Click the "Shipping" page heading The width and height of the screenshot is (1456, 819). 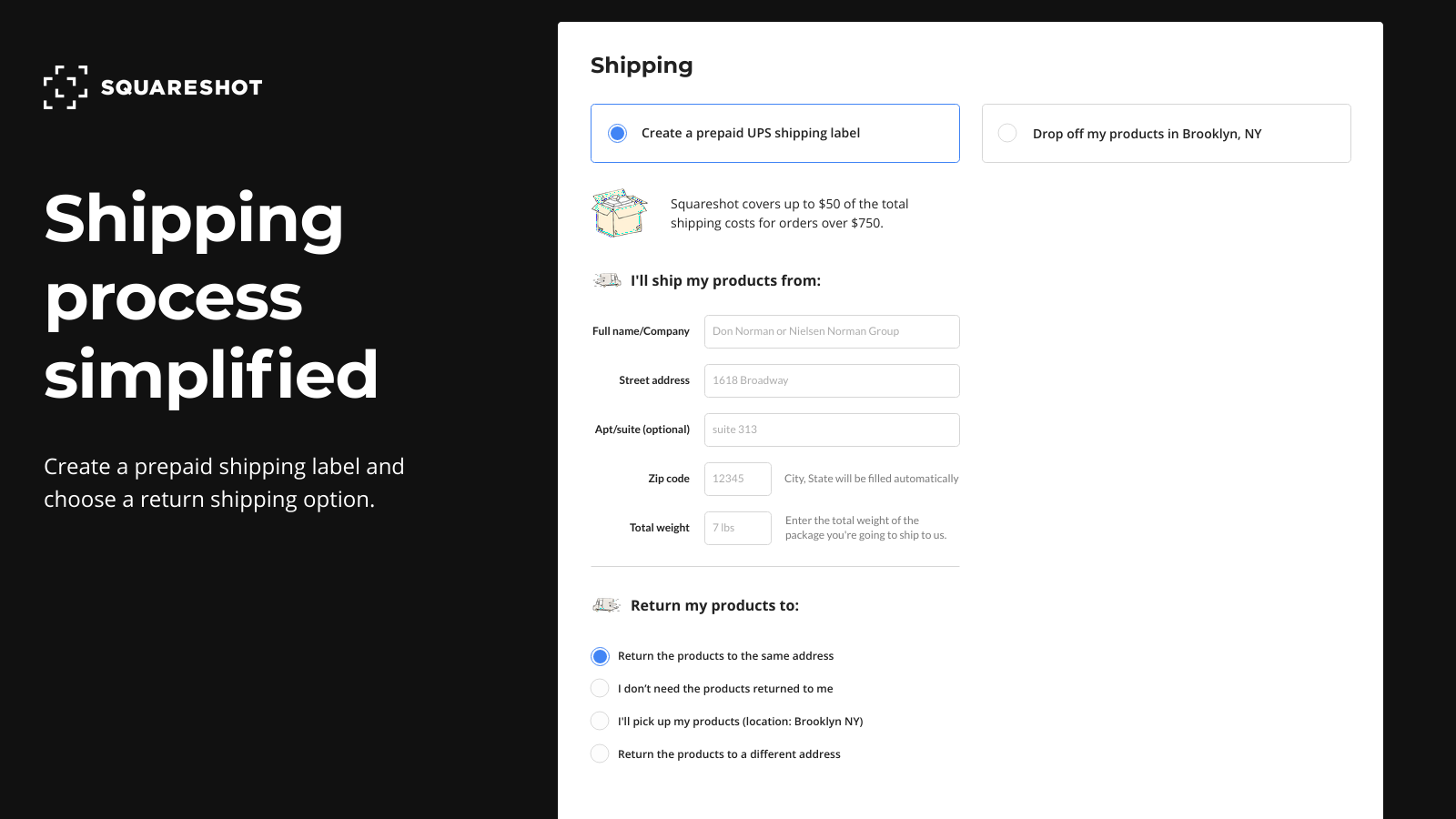tap(642, 65)
